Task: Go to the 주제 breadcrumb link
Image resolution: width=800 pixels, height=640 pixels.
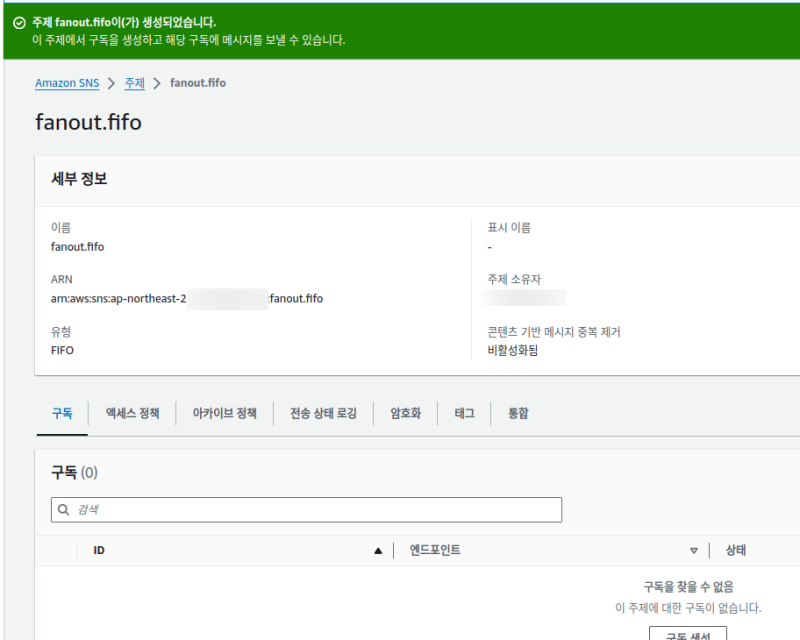Action: coord(135,83)
